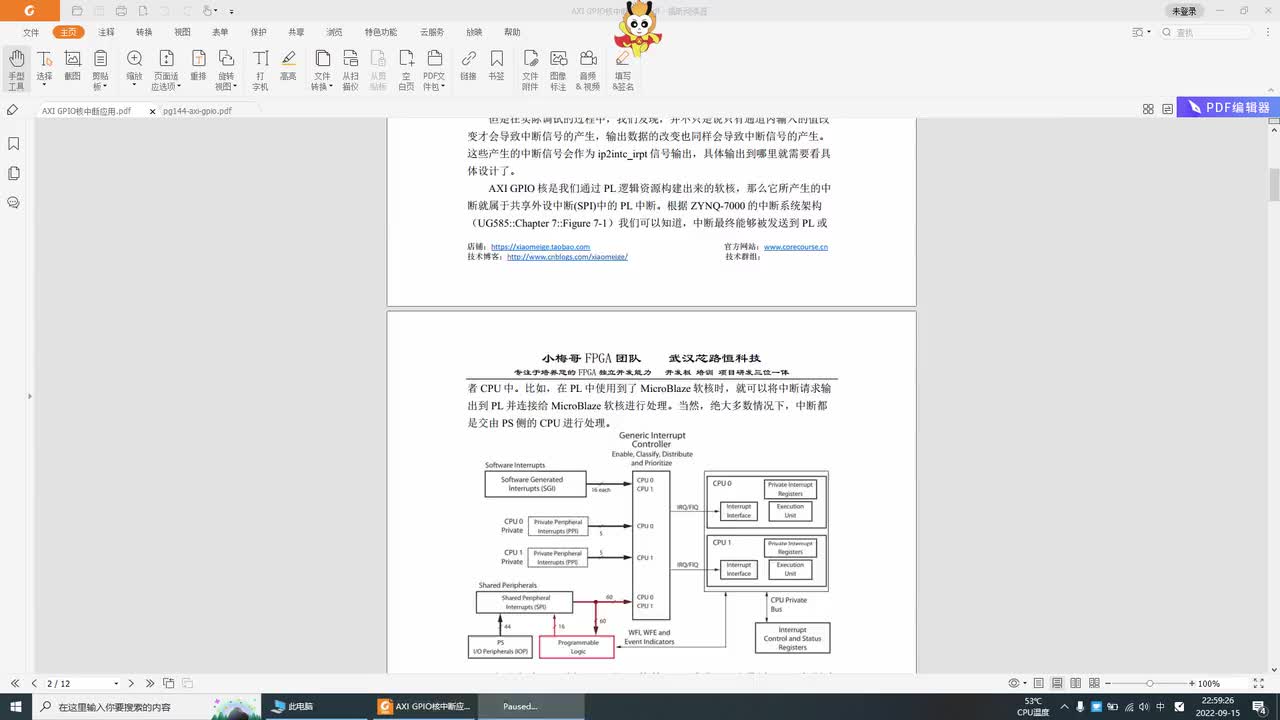Open the Clipboard (剪贴板) tool
This screenshot has height=720, width=1280.
click(x=100, y=70)
